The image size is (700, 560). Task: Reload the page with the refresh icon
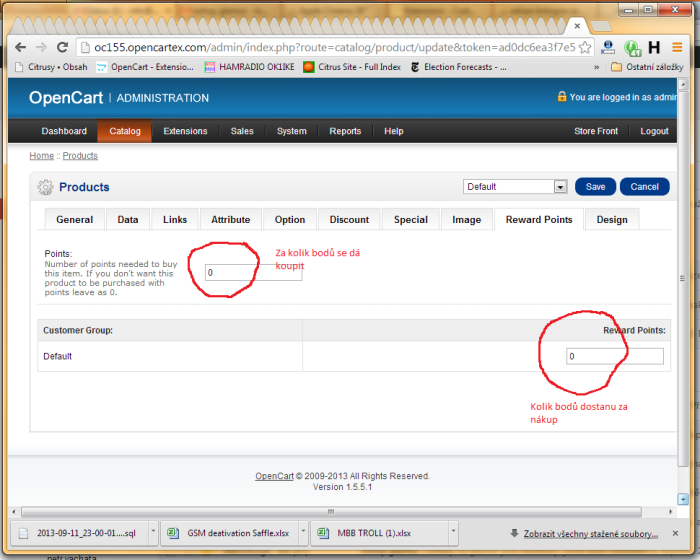(62, 47)
